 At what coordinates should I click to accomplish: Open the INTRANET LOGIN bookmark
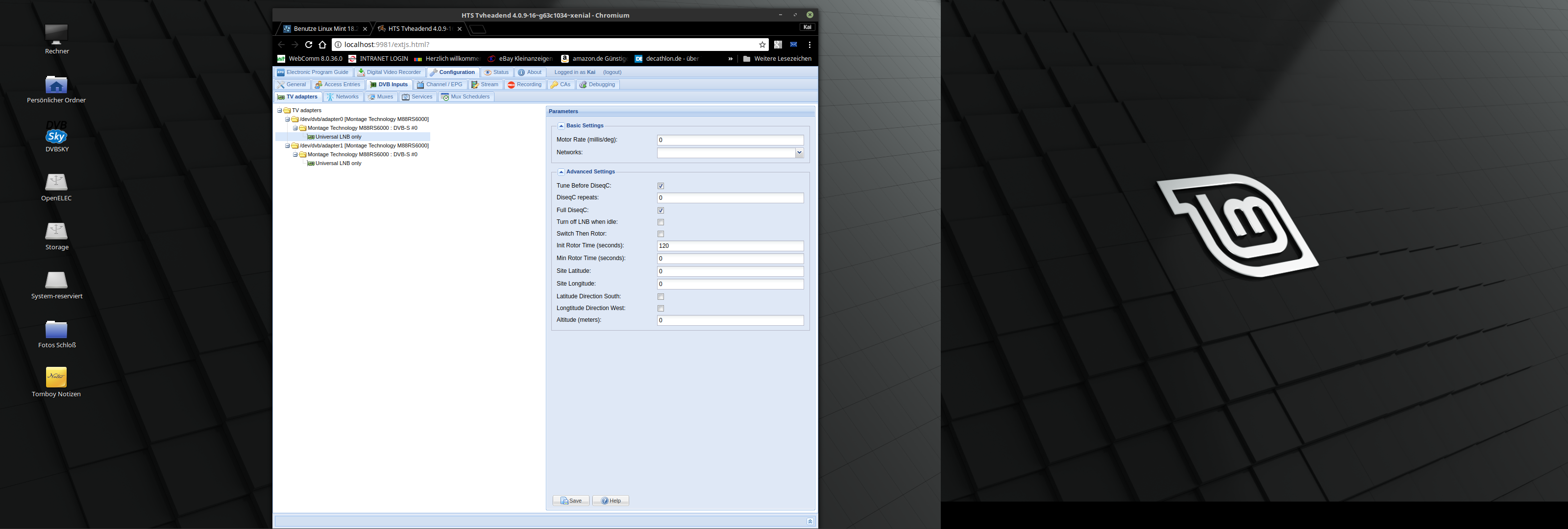click(x=378, y=59)
